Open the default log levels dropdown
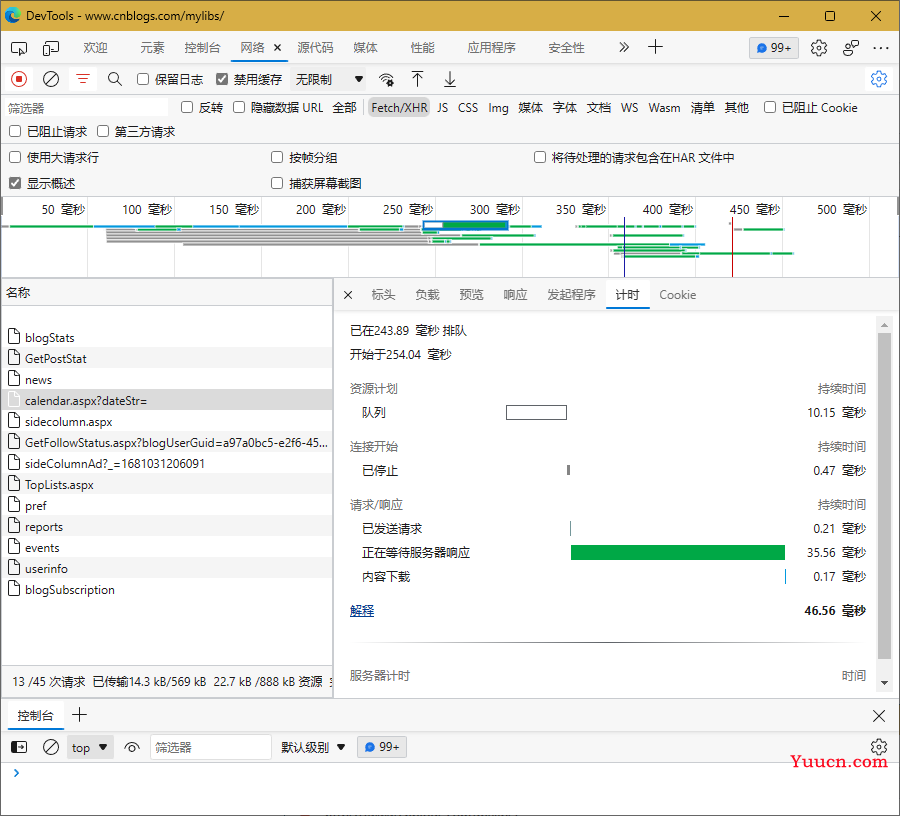The image size is (900, 816). tap(313, 747)
